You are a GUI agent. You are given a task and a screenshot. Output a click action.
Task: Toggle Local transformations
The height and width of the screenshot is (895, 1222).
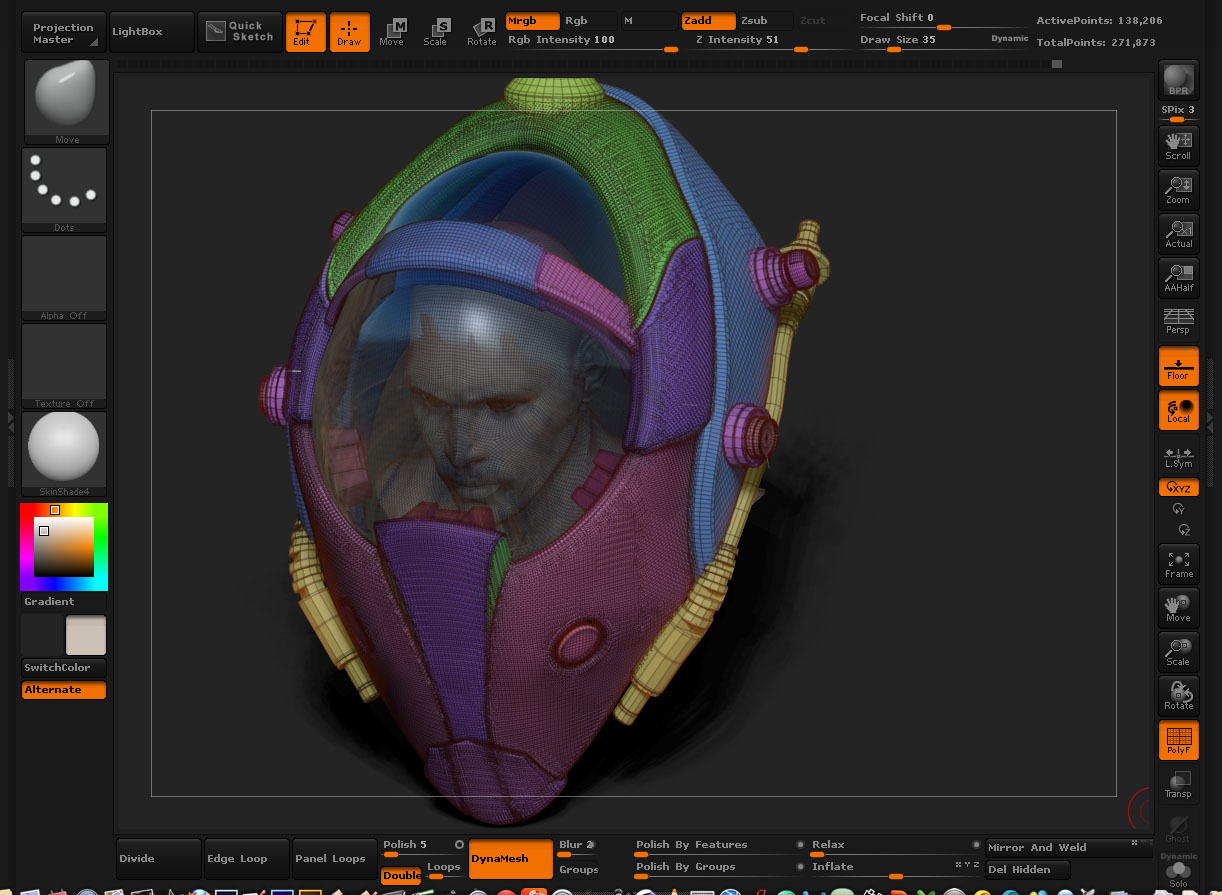pos(1178,409)
